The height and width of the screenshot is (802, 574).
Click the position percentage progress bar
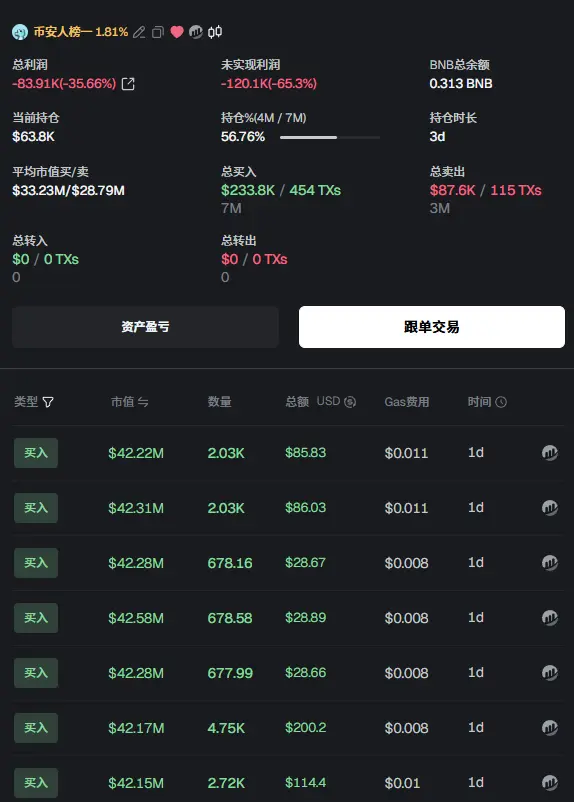pyautogui.click(x=330, y=137)
